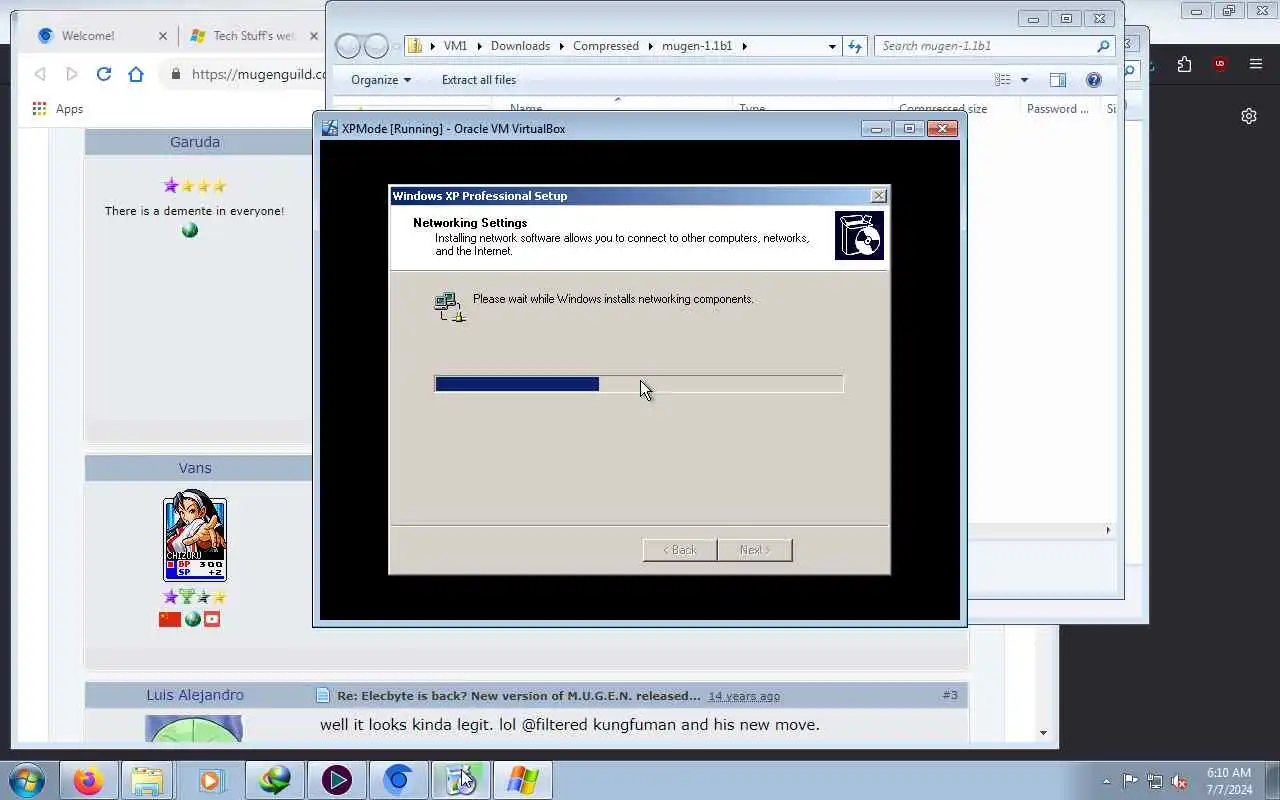This screenshot has height=800, width=1280.
Task: Go to browser home page
Action: click(x=136, y=74)
